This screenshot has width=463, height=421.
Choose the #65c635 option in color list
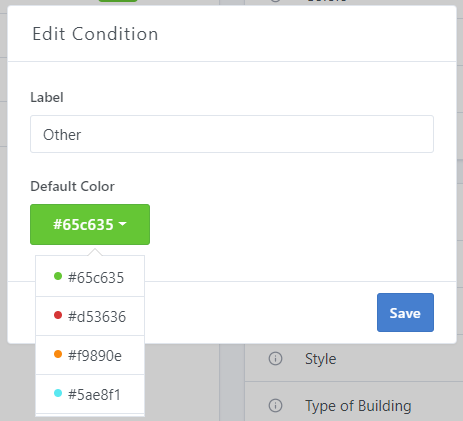point(90,277)
